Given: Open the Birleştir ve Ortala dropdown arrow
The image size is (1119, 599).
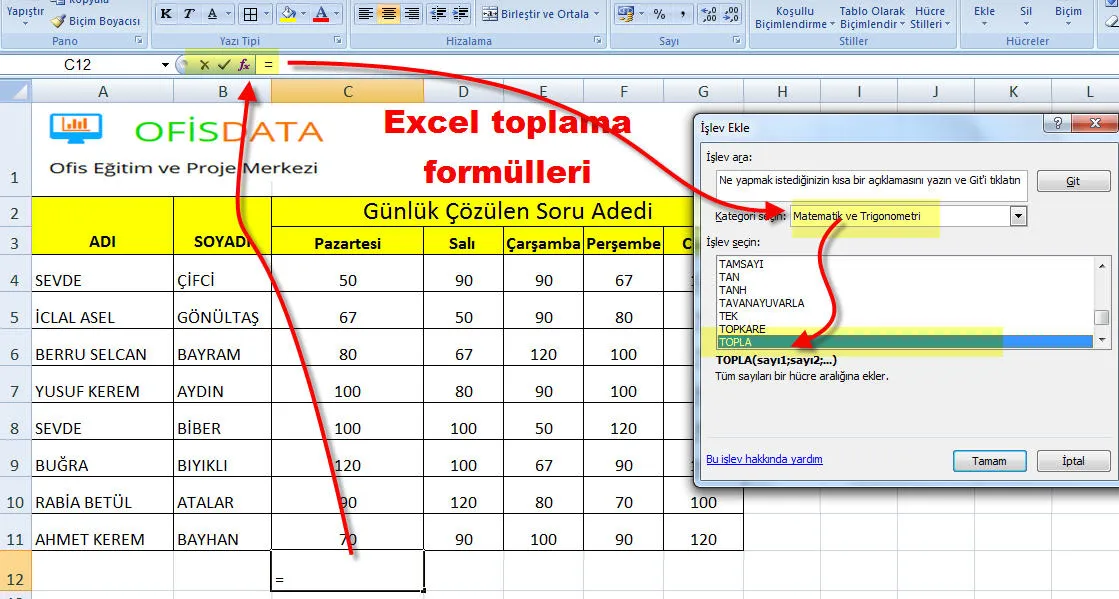Looking at the screenshot, I should (597, 14).
